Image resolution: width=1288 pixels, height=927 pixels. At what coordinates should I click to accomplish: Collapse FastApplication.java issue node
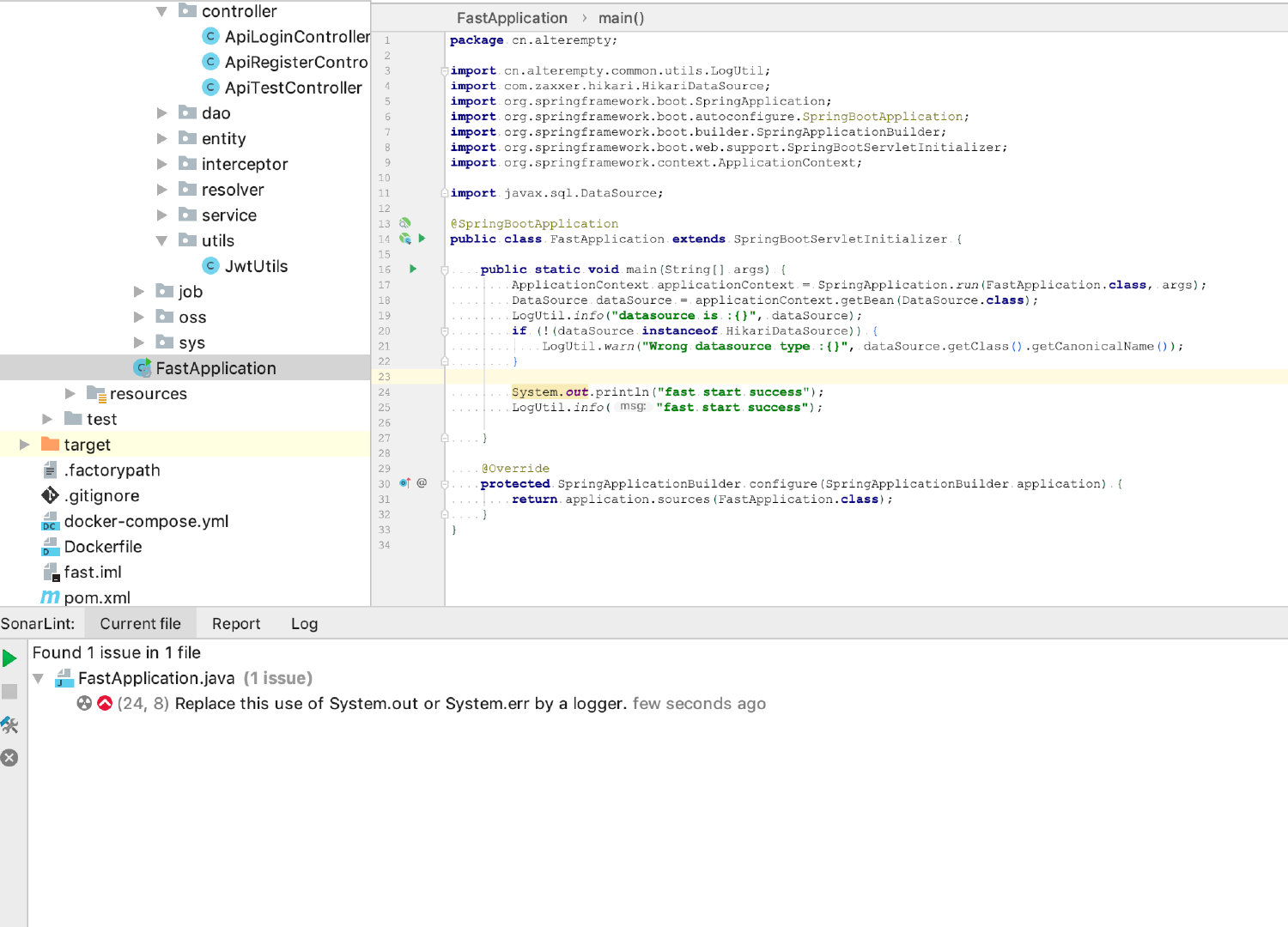point(38,678)
